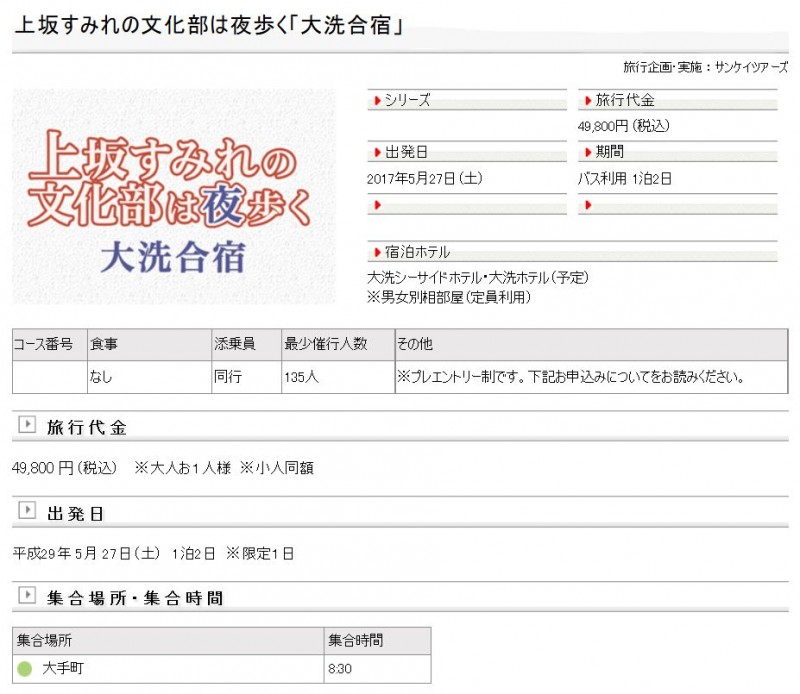Collapse the 集合場所・集合時間 section via its triangle icon
The width and height of the screenshot is (800, 694).
point(27,597)
